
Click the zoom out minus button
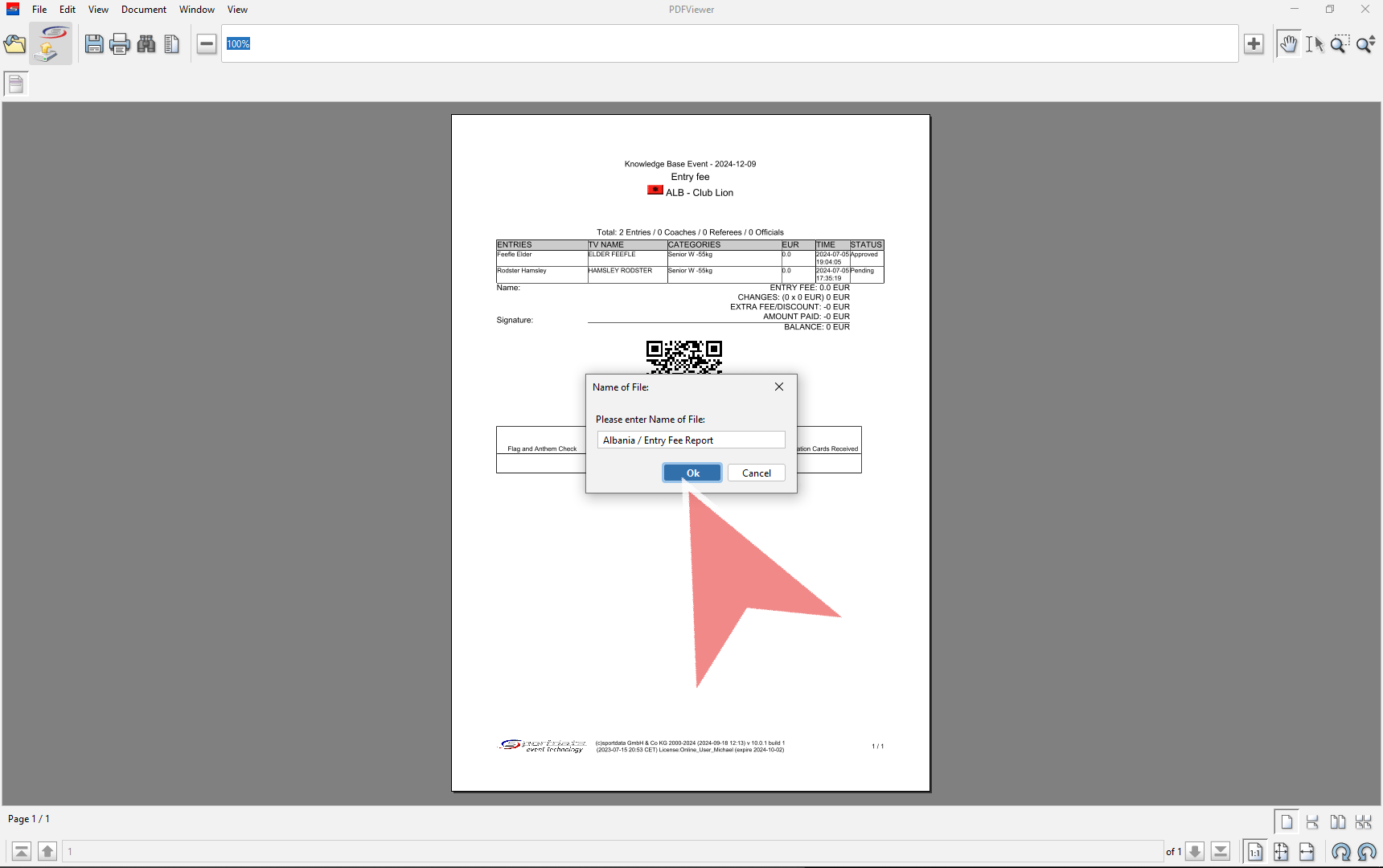tap(207, 44)
